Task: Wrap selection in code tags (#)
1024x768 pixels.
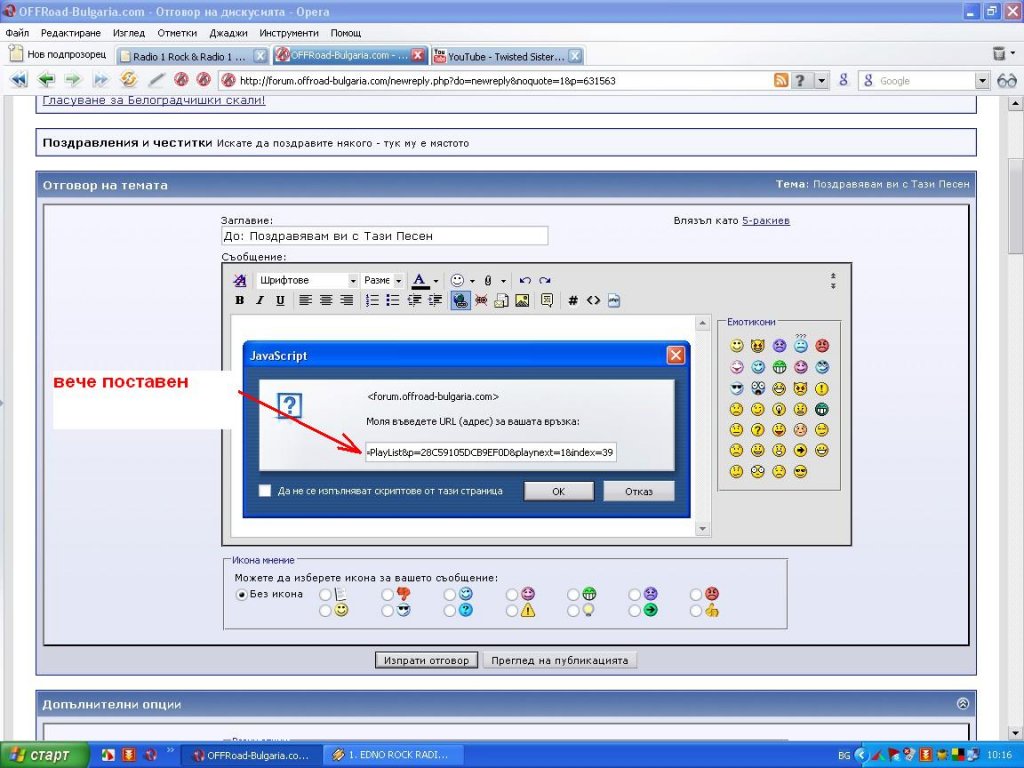Action: (x=573, y=300)
